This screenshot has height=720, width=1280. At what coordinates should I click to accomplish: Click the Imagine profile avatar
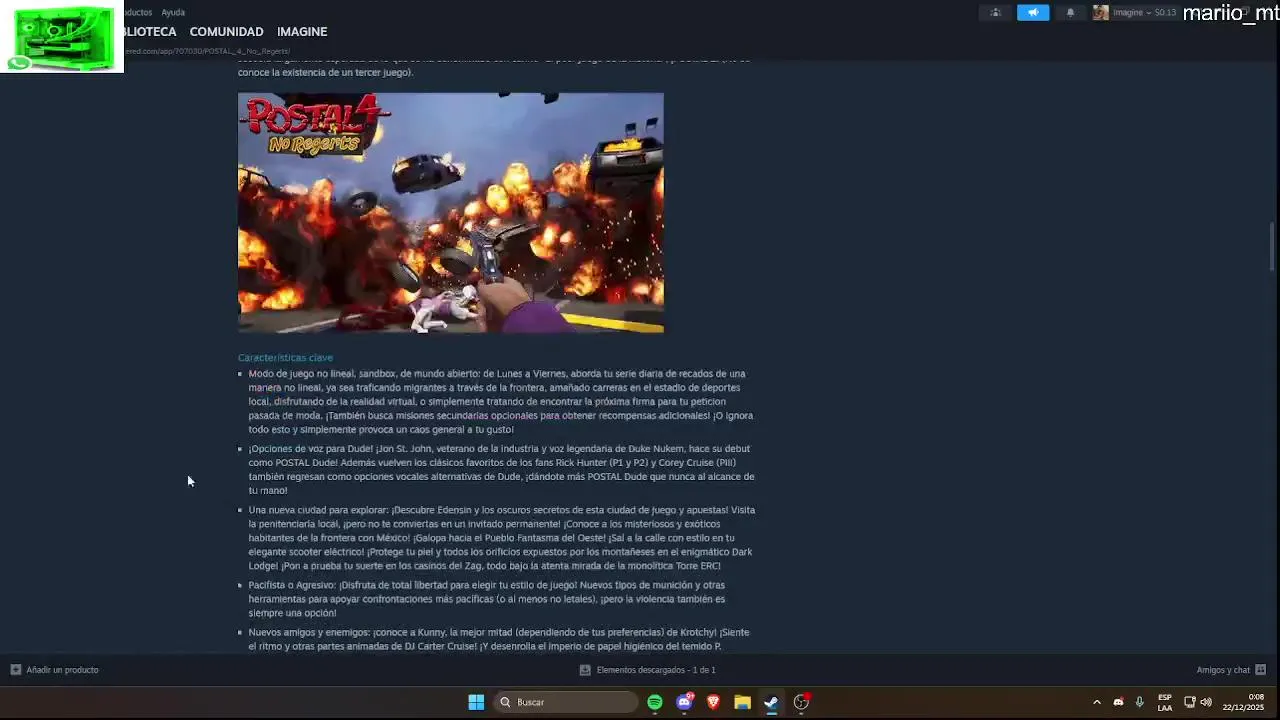pyautogui.click(x=1101, y=13)
